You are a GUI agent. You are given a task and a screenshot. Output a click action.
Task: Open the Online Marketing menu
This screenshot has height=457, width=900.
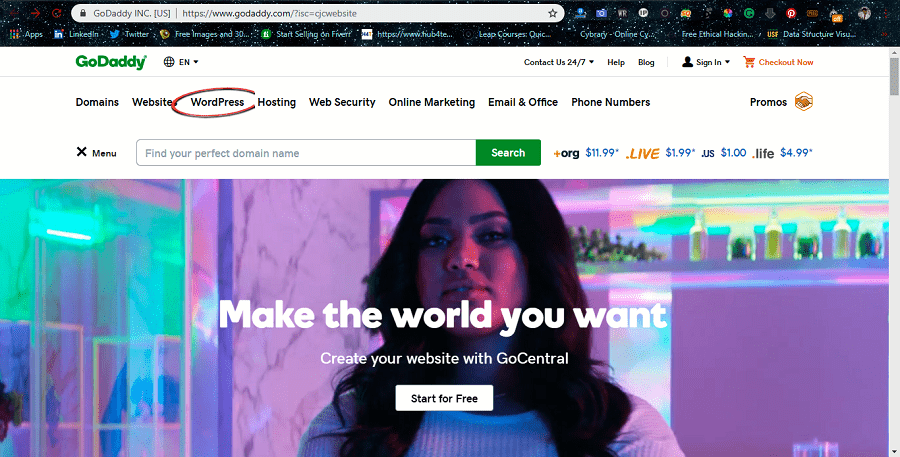point(432,102)
